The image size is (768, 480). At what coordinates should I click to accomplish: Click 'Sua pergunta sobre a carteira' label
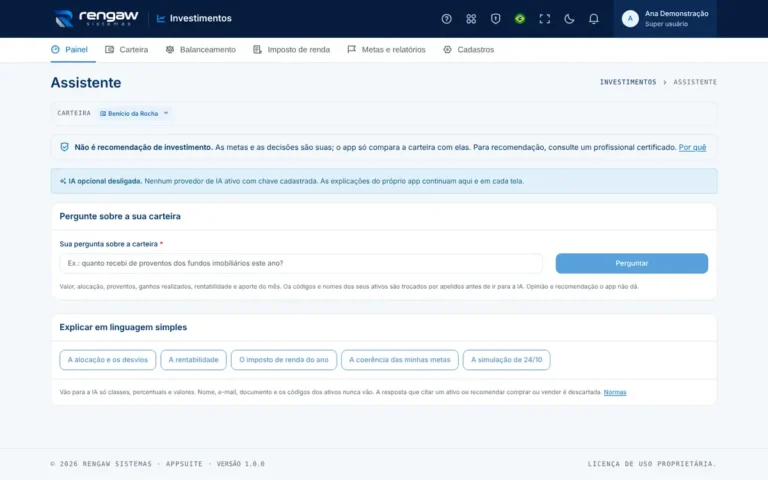[109, 244]
